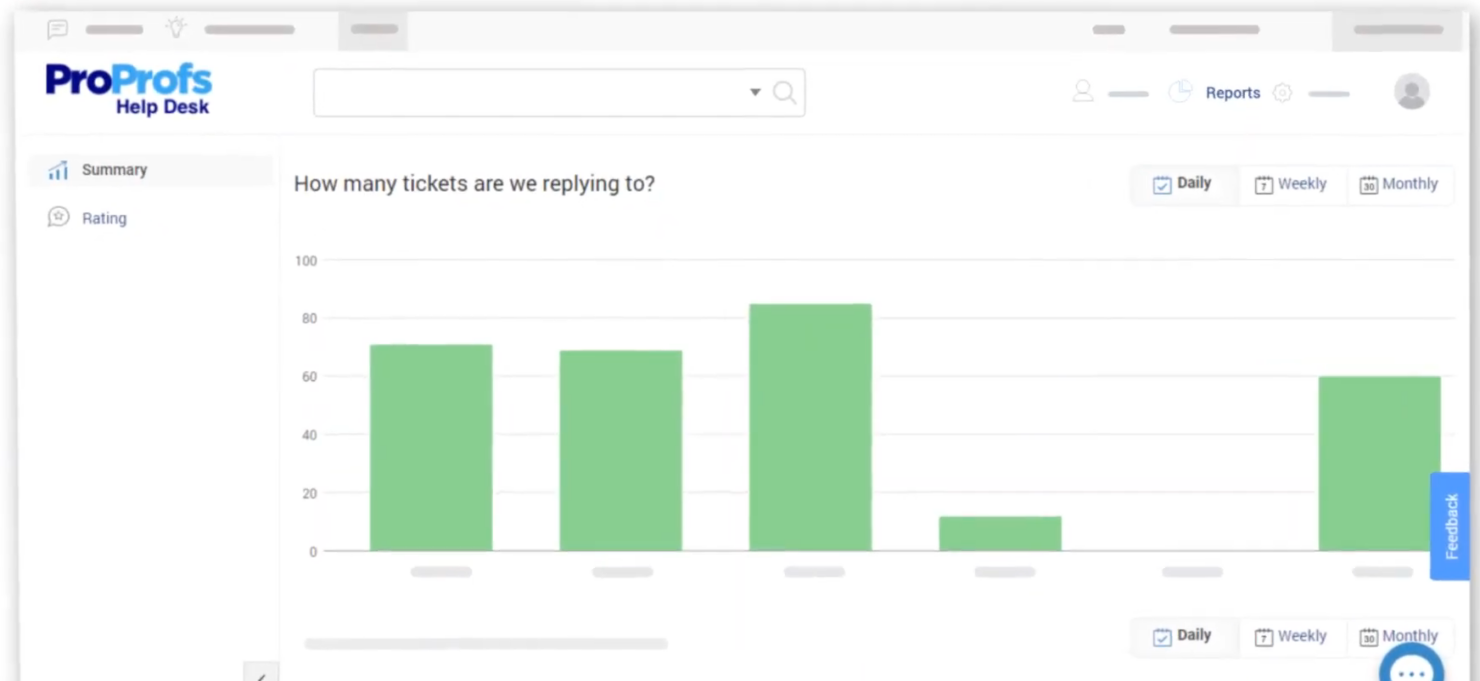Click the horizontal scrollbar below the chart
The width and height of the screenshot is (1480, 681).
tap(486, 644)
